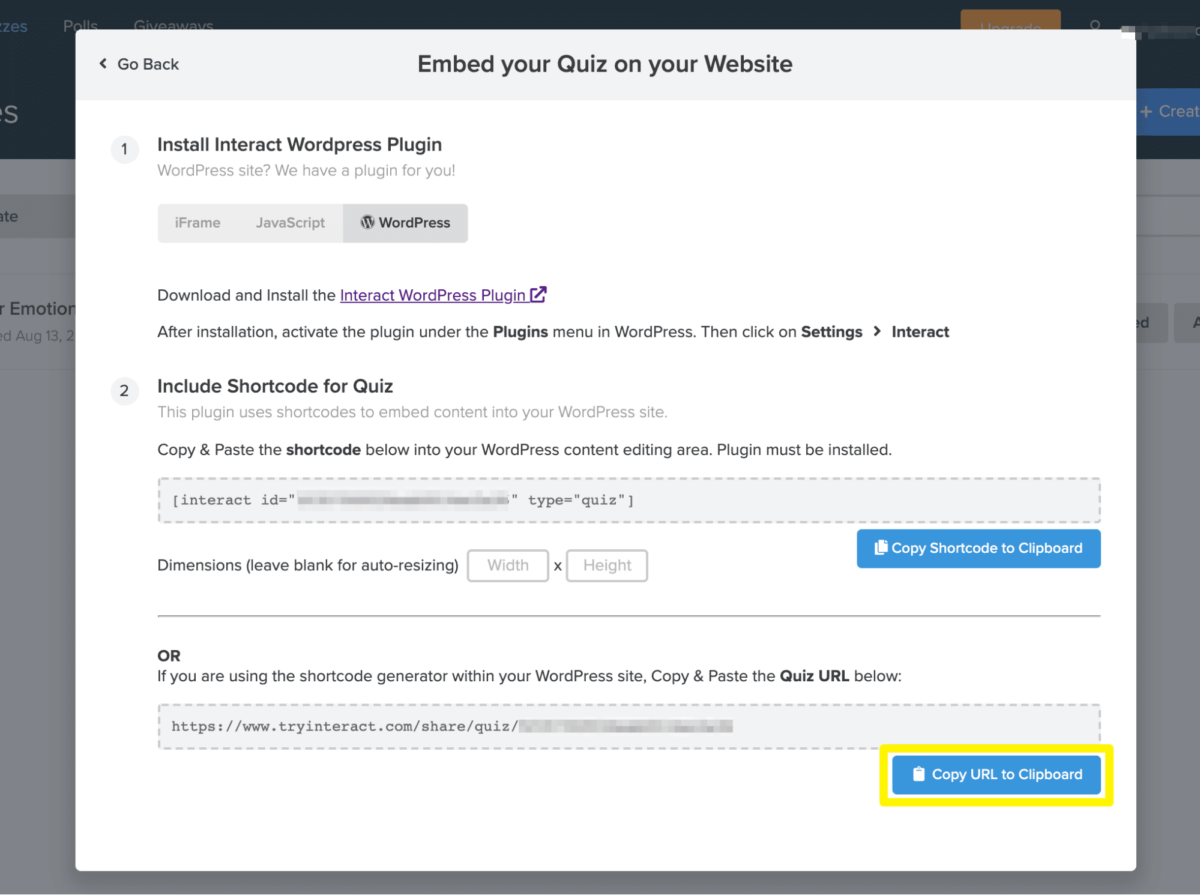Click the step 1 numbered circle icon
The height and width of the screenshot is (895, 1200).
coord(124,149)
